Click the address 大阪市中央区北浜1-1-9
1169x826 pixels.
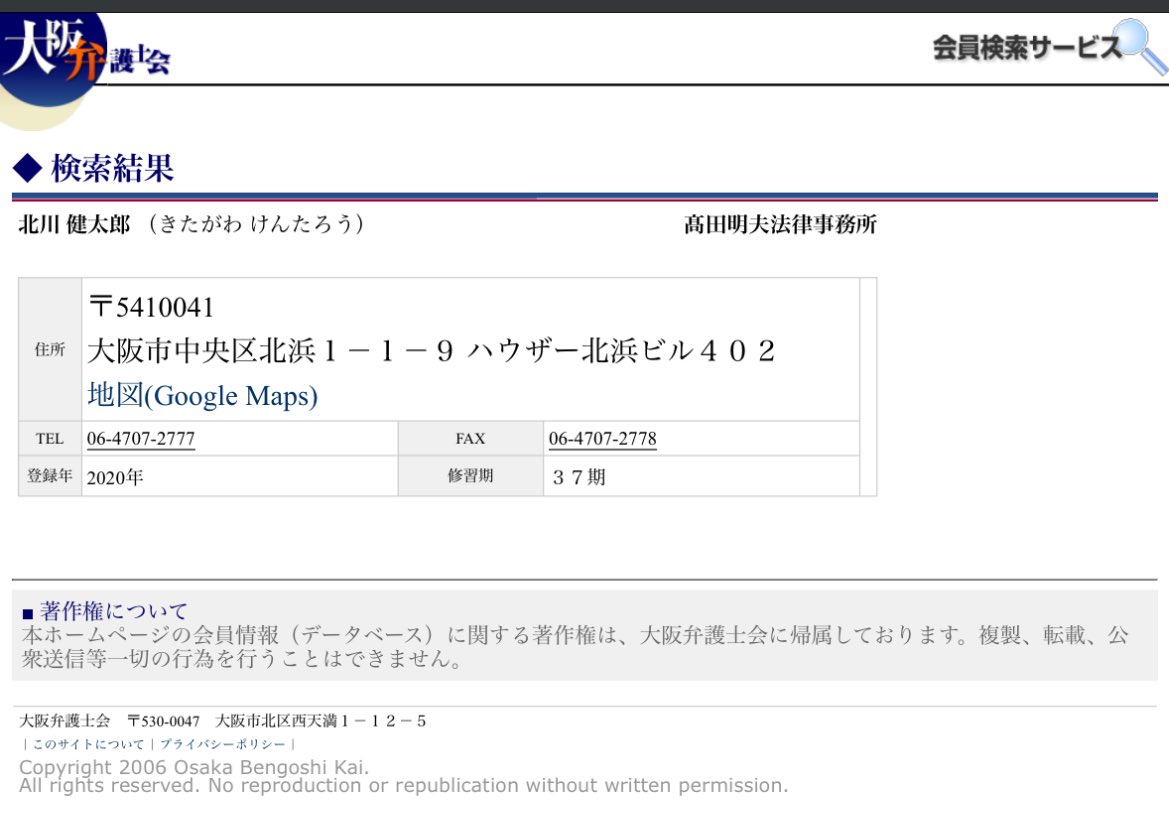[271, 350]
